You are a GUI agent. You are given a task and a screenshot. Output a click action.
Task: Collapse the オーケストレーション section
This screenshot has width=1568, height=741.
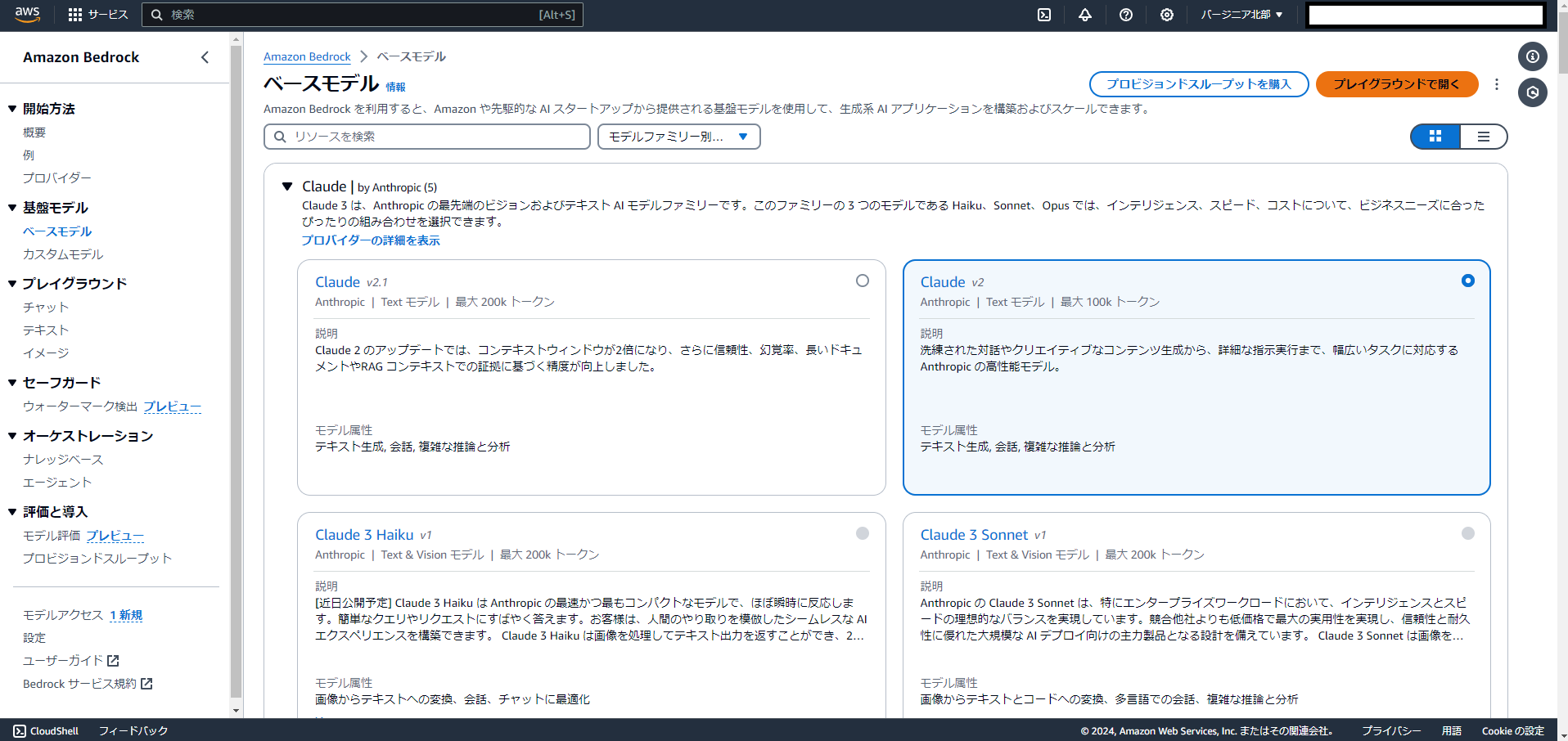12,436
